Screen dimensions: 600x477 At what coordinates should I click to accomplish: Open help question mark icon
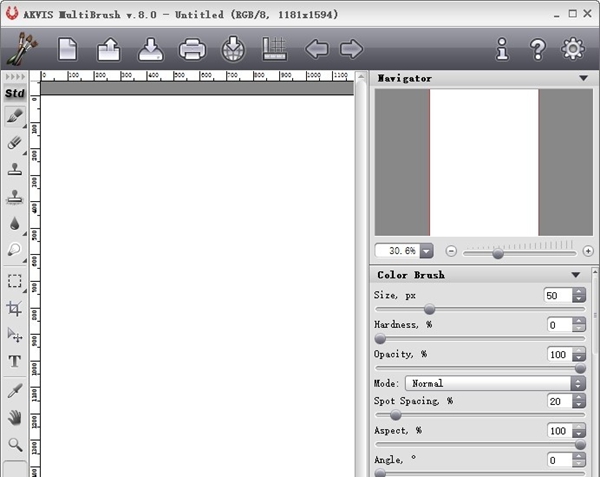pyautogui.click(x=538, y=49)
